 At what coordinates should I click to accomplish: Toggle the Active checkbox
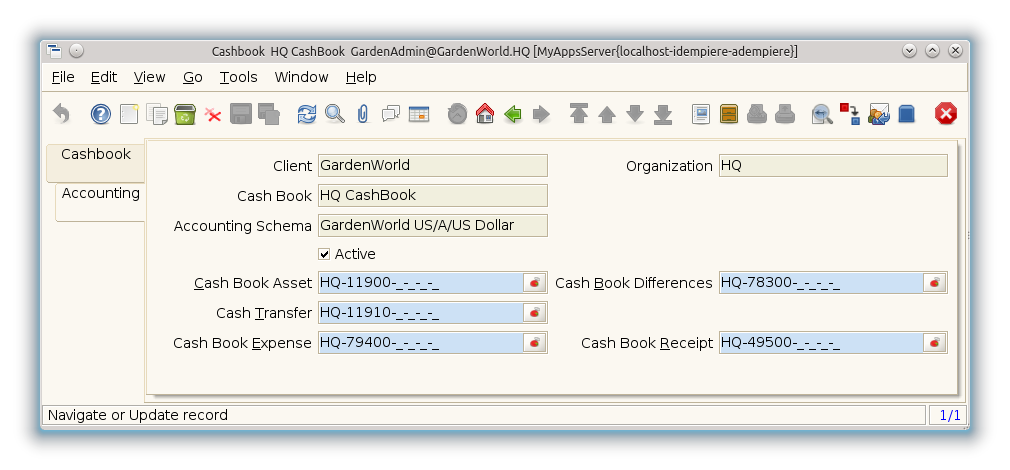tap(324, 254)
